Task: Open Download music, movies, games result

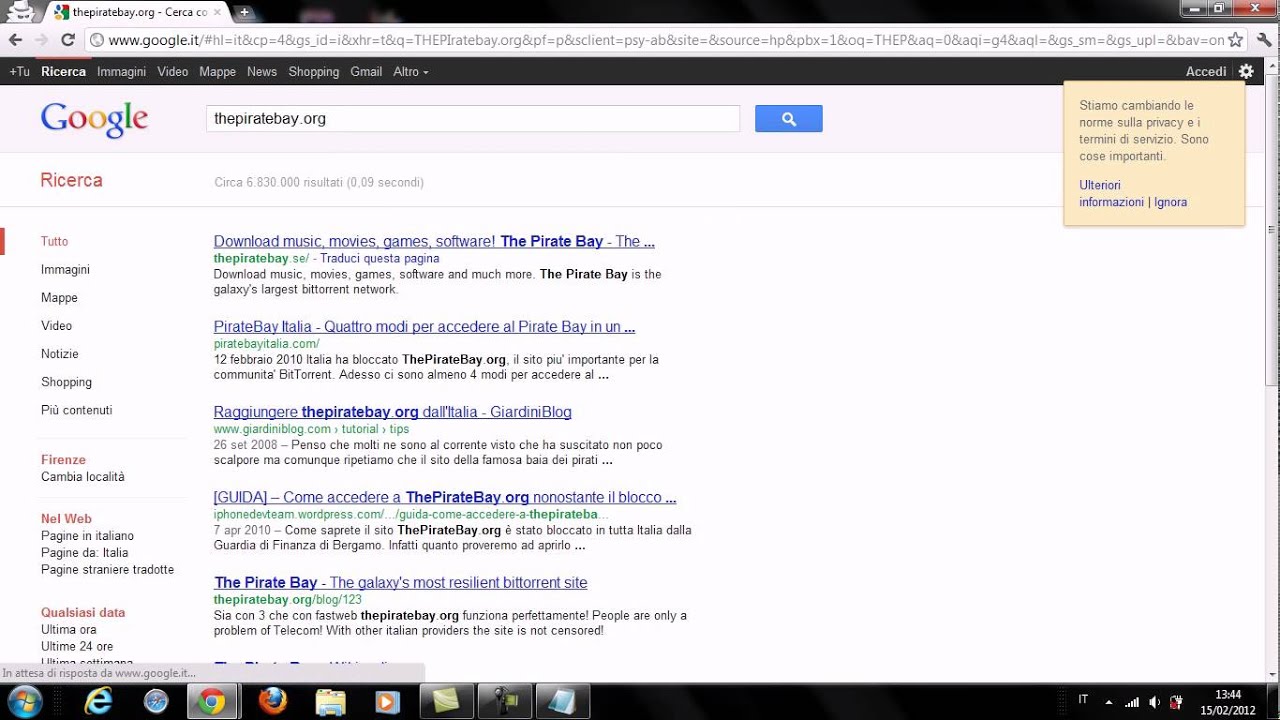Action: [x=434, y=241]
